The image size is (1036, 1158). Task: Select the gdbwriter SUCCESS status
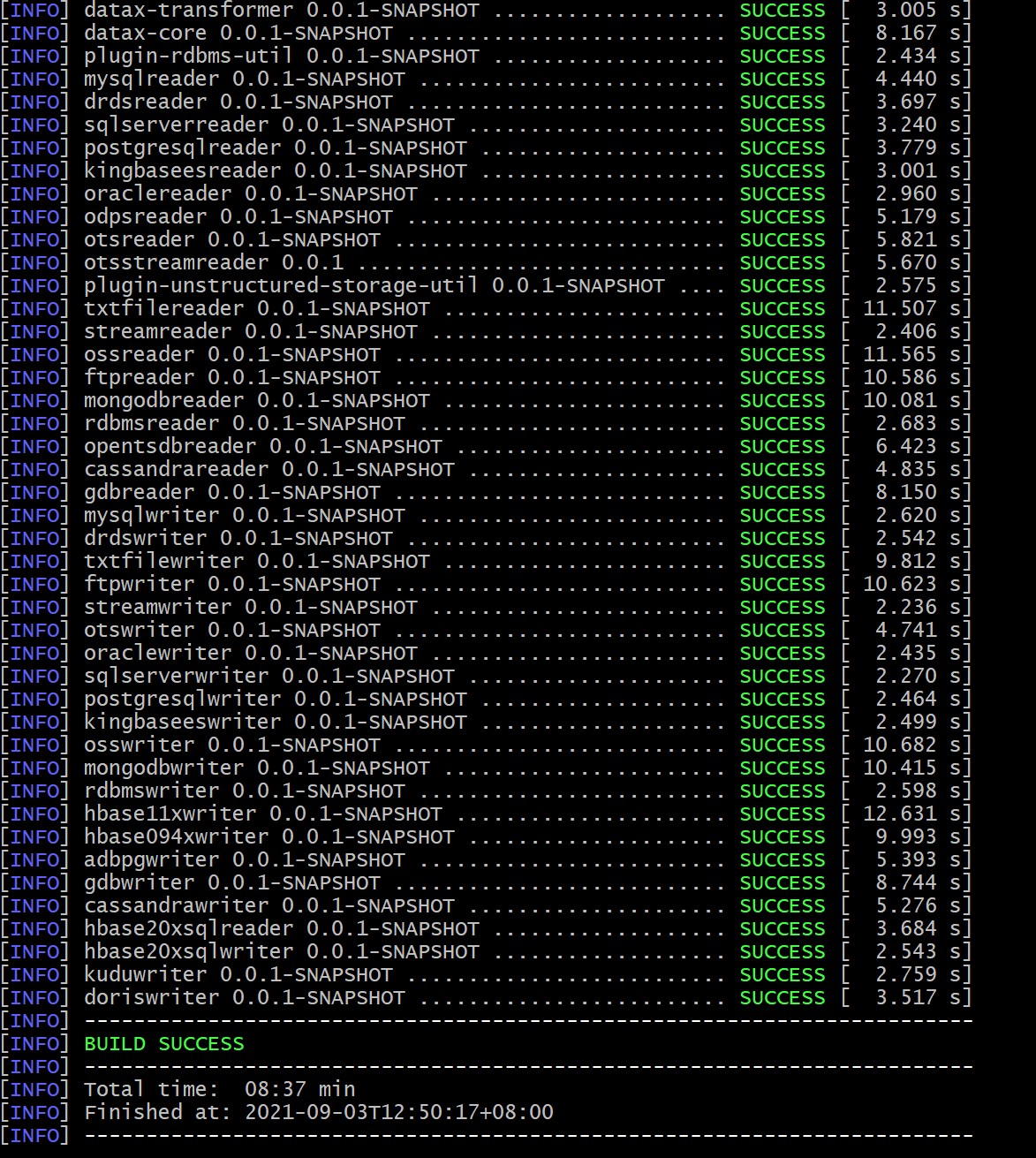point(782,882)
